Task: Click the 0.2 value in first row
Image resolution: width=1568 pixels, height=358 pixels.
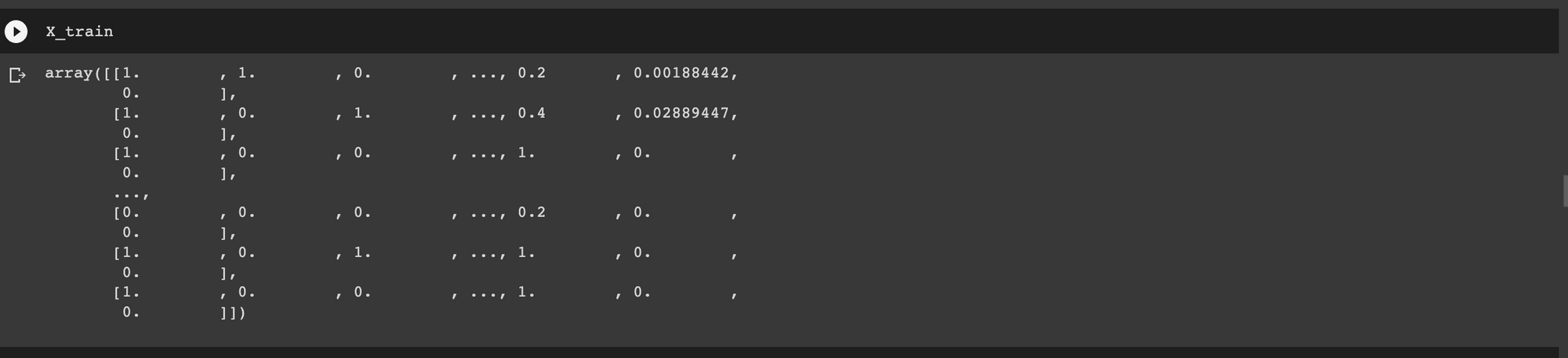Action: [532, 73]
